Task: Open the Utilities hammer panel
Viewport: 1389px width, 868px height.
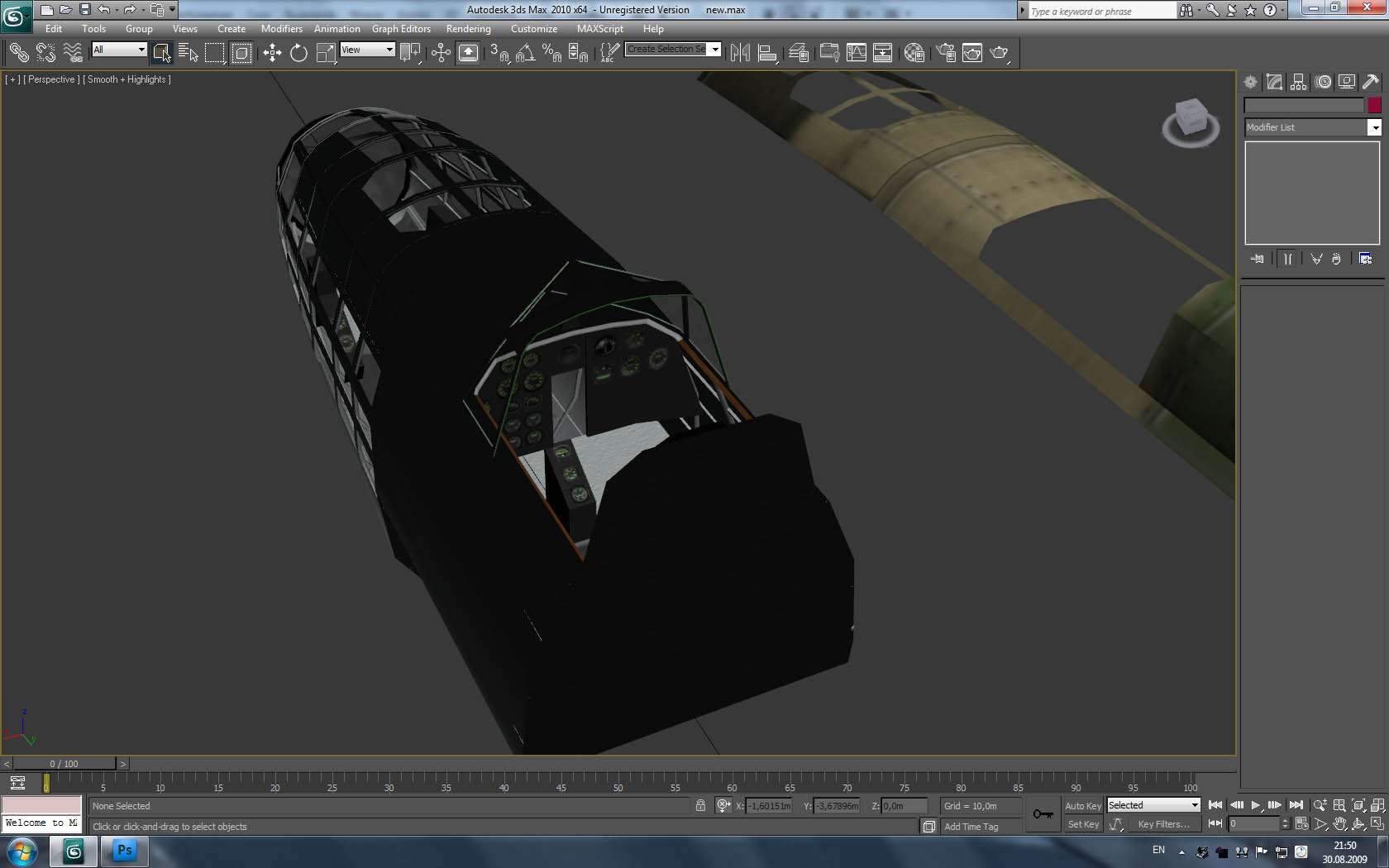Action: (1371, 82)
